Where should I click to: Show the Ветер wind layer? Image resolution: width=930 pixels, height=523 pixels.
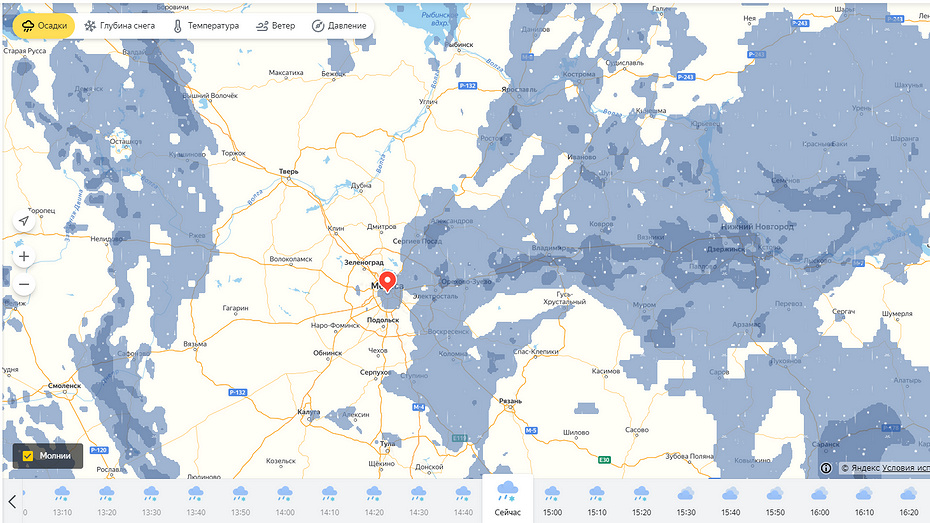point(275,26)
